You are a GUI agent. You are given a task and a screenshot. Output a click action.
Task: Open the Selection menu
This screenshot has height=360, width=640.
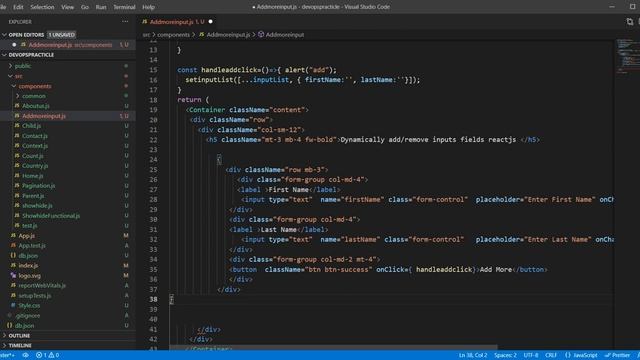[42, 7]
